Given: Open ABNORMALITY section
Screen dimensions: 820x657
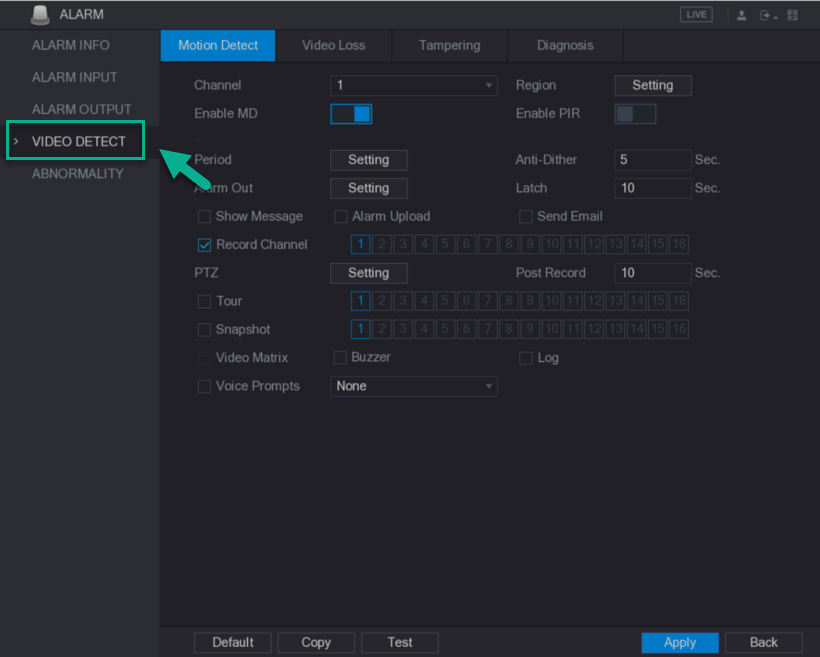Looking at the screenshot, I should point(77,174).
